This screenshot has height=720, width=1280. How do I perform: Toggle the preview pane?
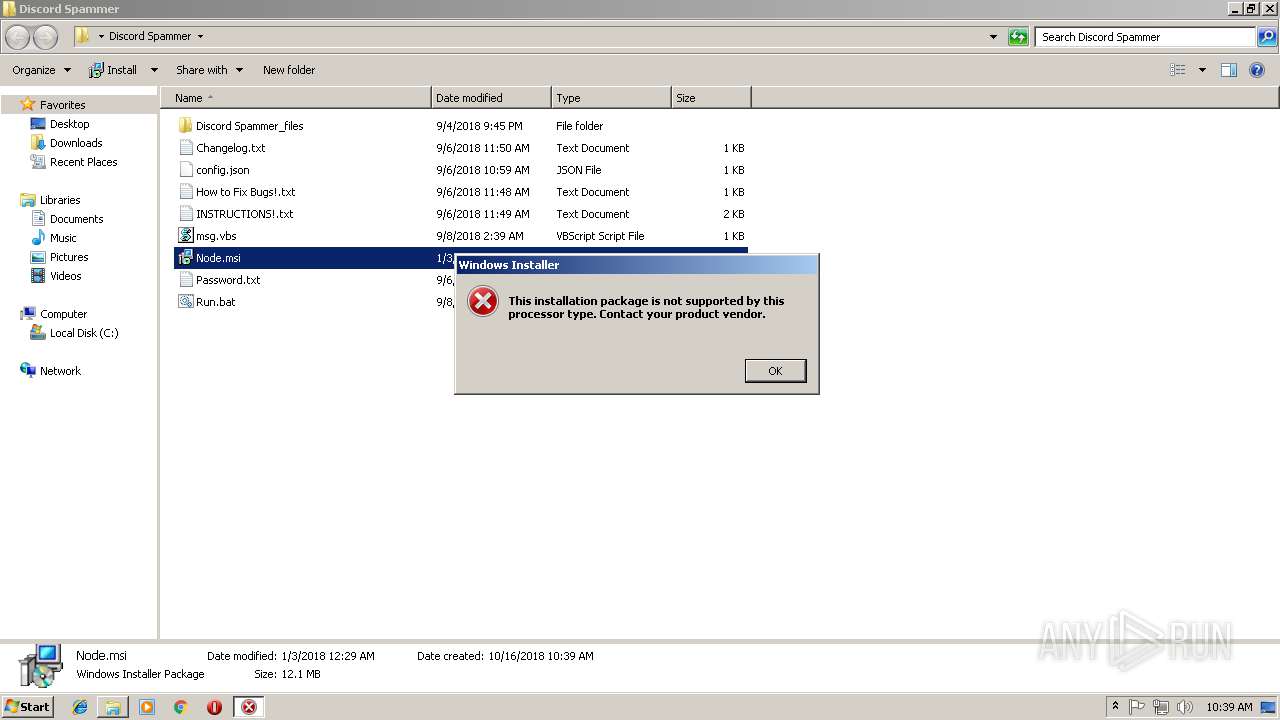[1229, 70]
